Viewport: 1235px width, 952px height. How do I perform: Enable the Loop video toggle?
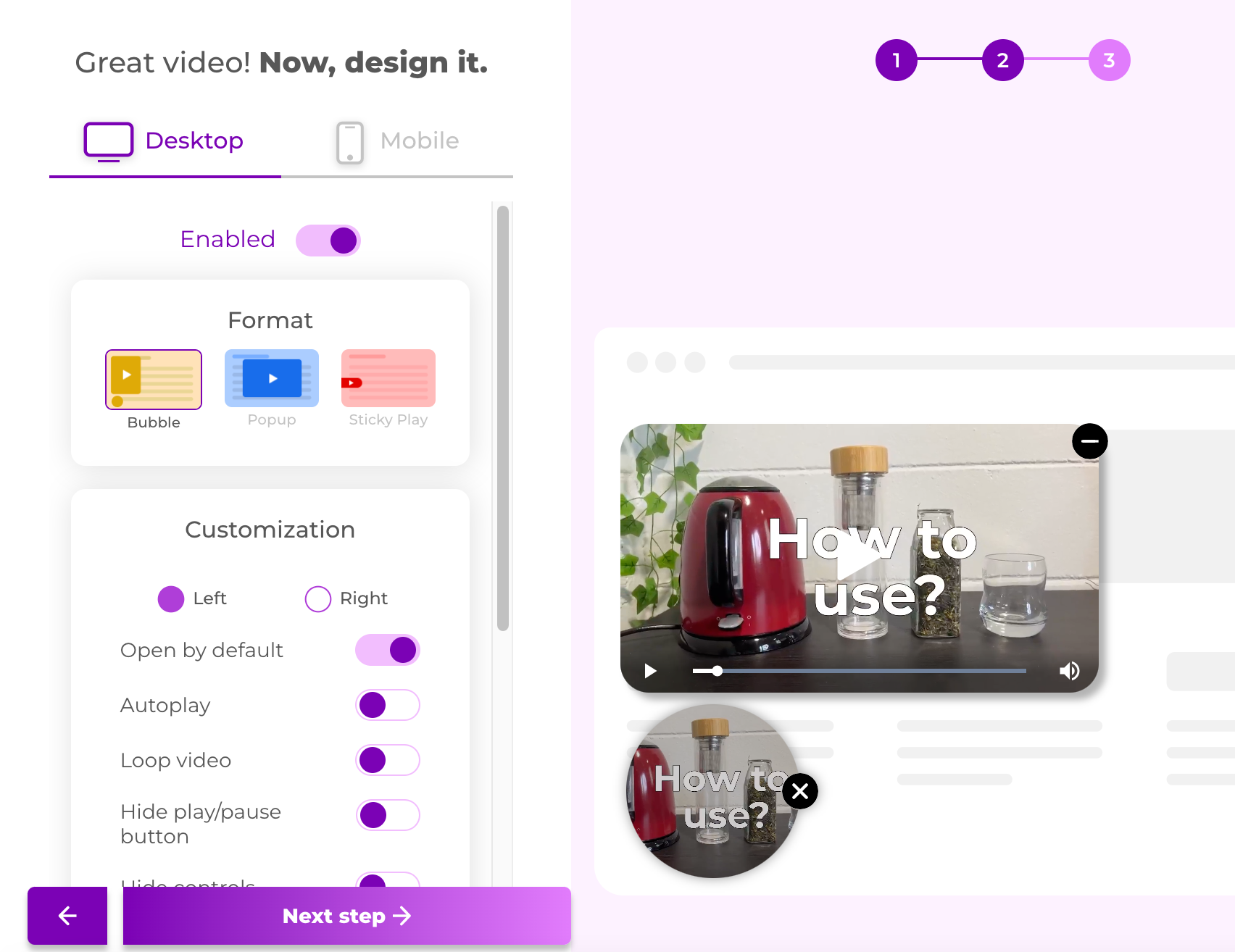click(388, 760)
